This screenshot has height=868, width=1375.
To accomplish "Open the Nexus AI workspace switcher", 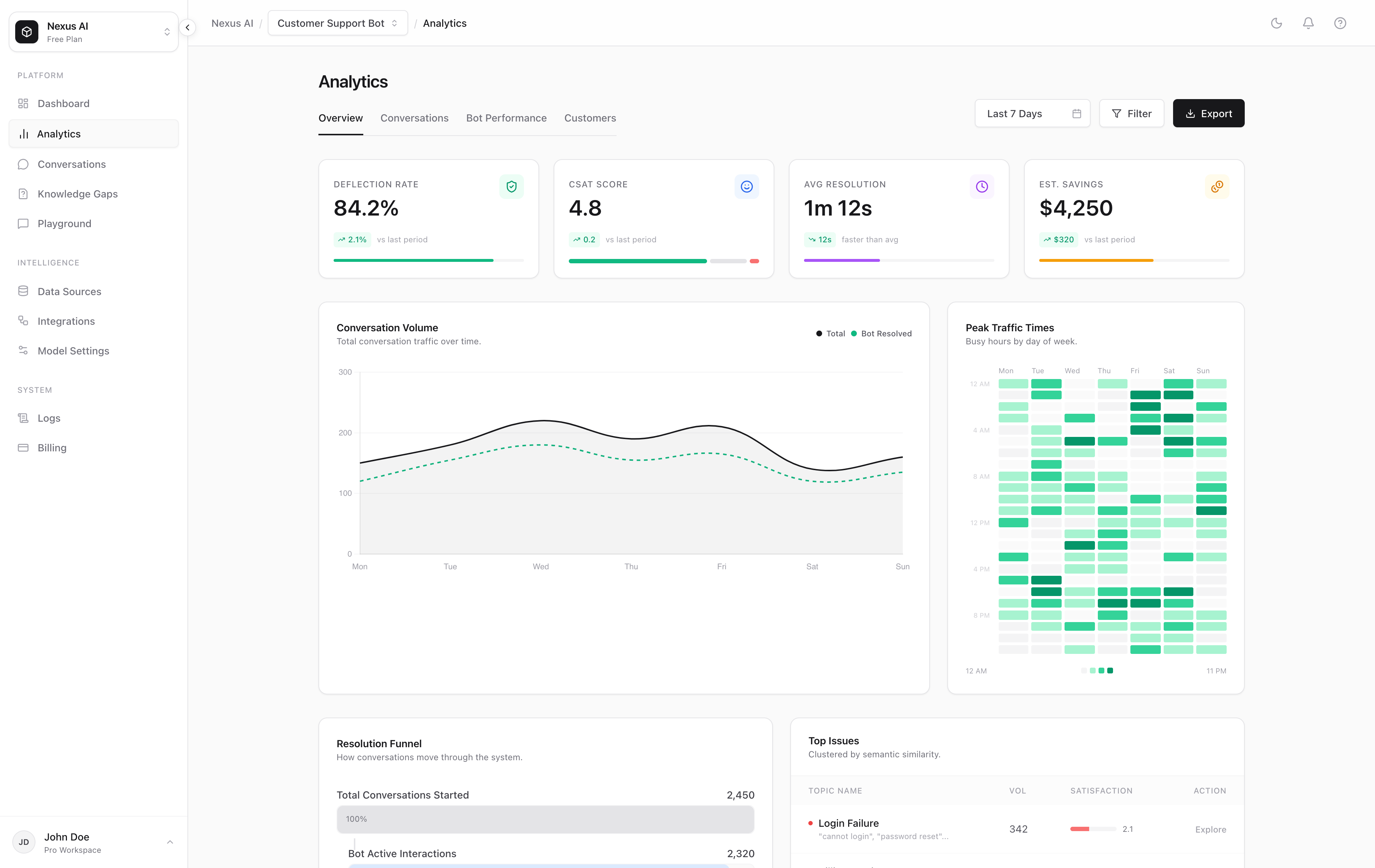I will [x=94, y=32].
